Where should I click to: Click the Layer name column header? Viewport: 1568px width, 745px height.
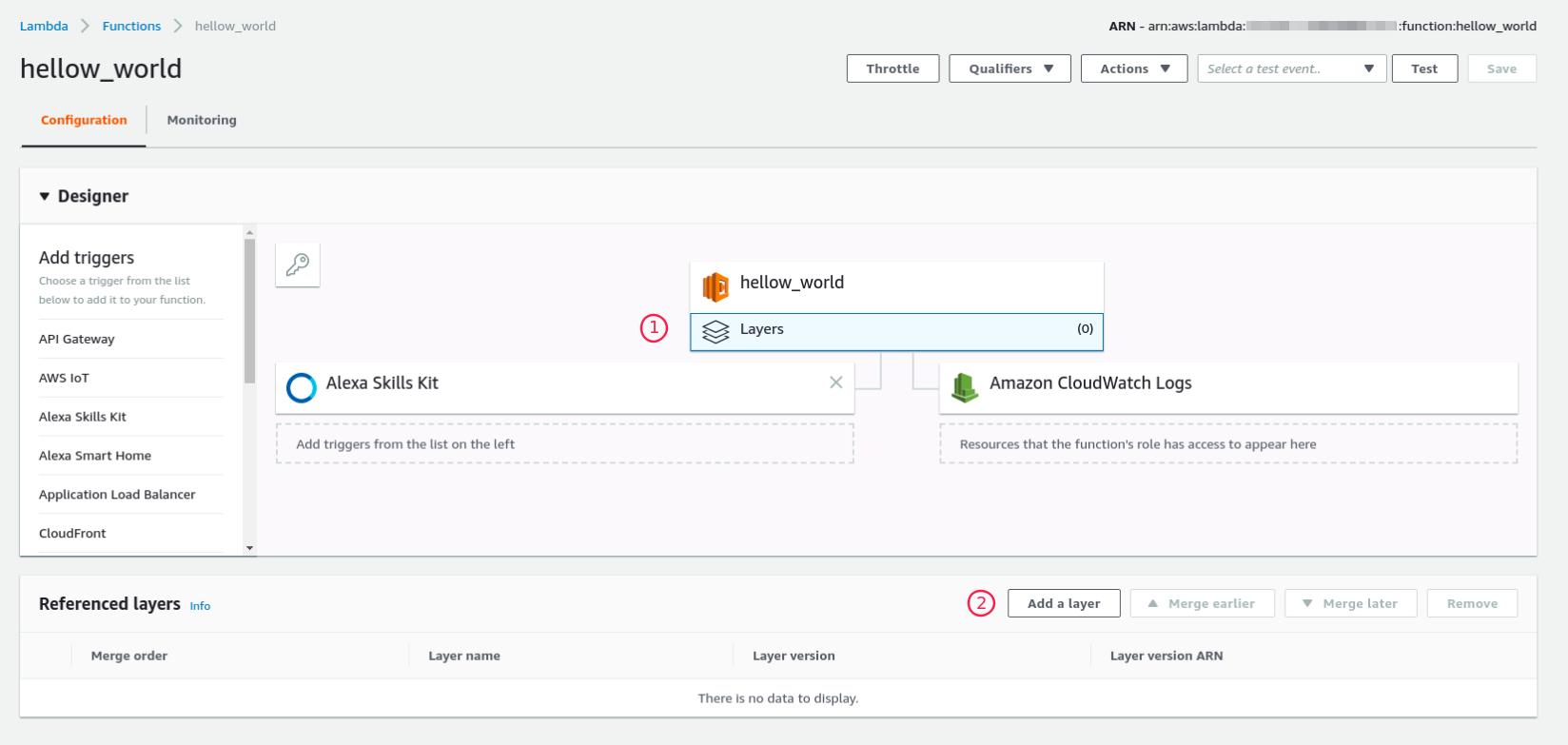[464, 656]
